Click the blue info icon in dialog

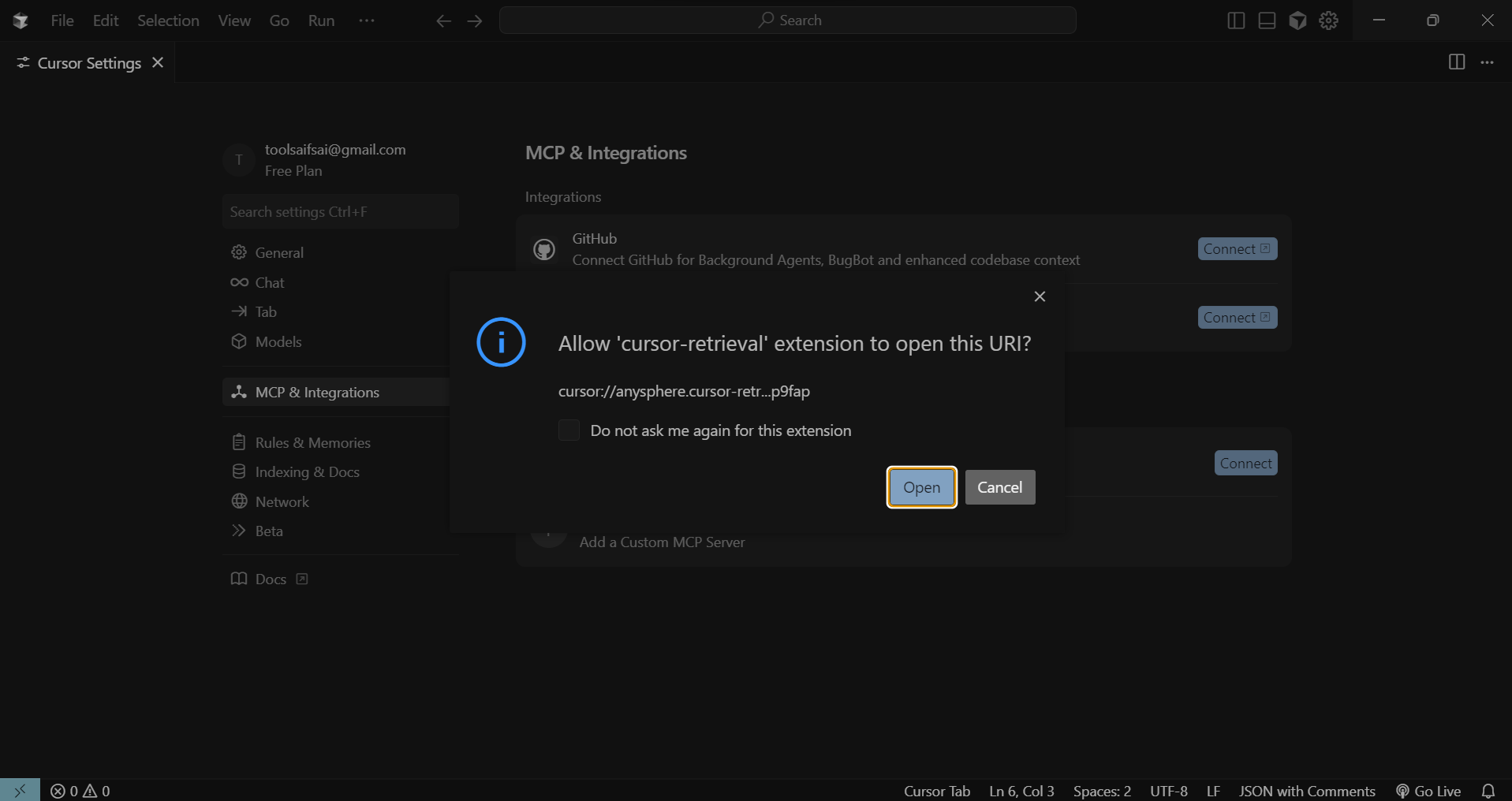click(x=501, y=342)
